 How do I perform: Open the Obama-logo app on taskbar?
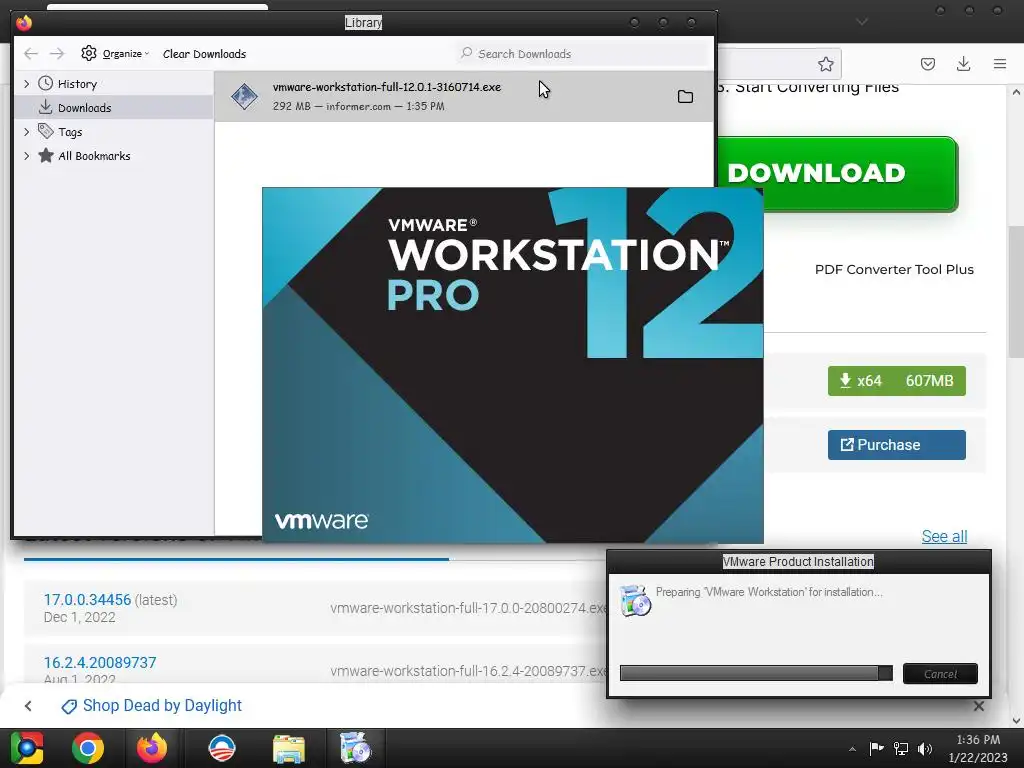point(221,748)
